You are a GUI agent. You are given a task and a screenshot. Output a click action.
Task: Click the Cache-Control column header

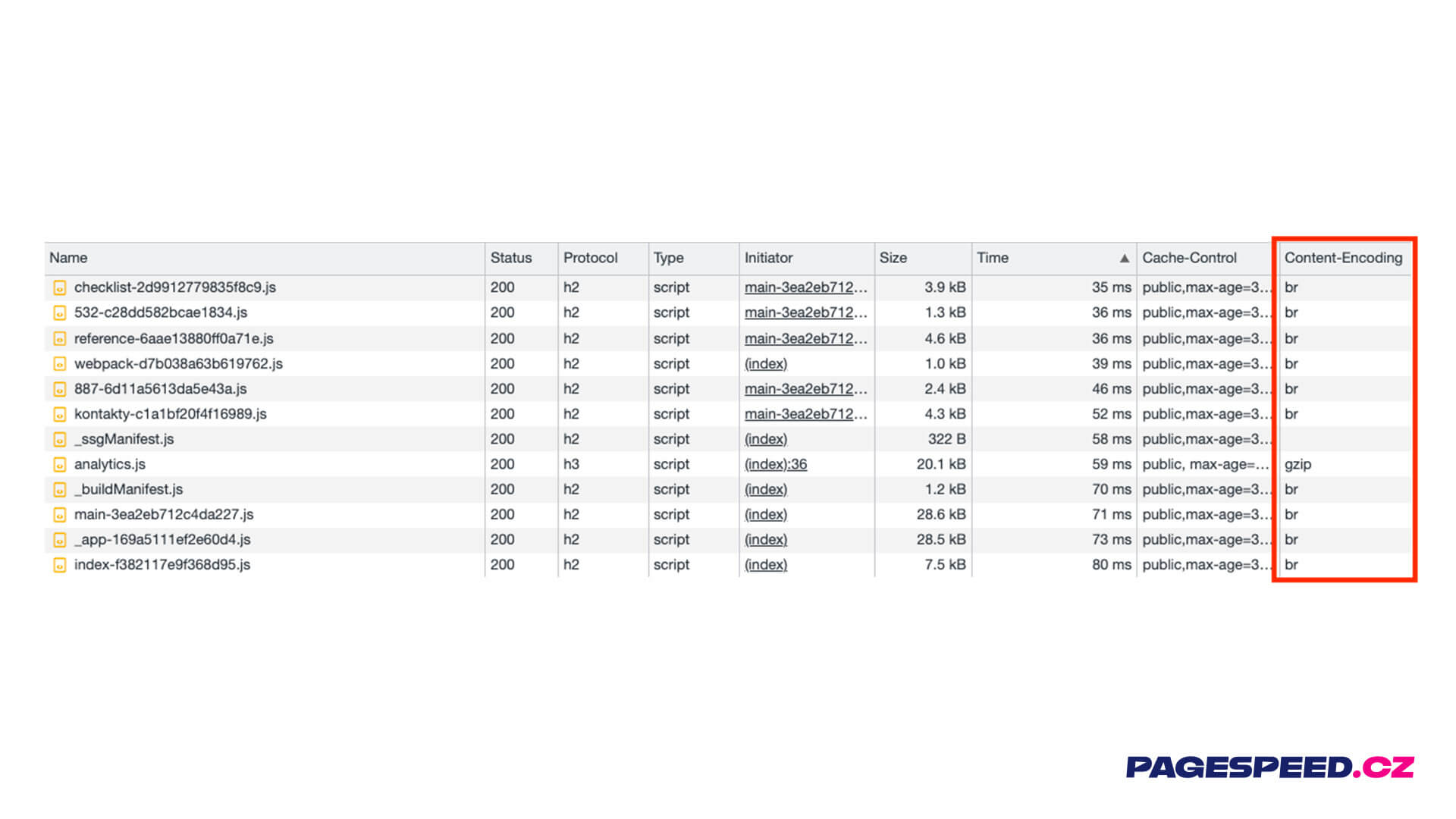point(1188,258)
